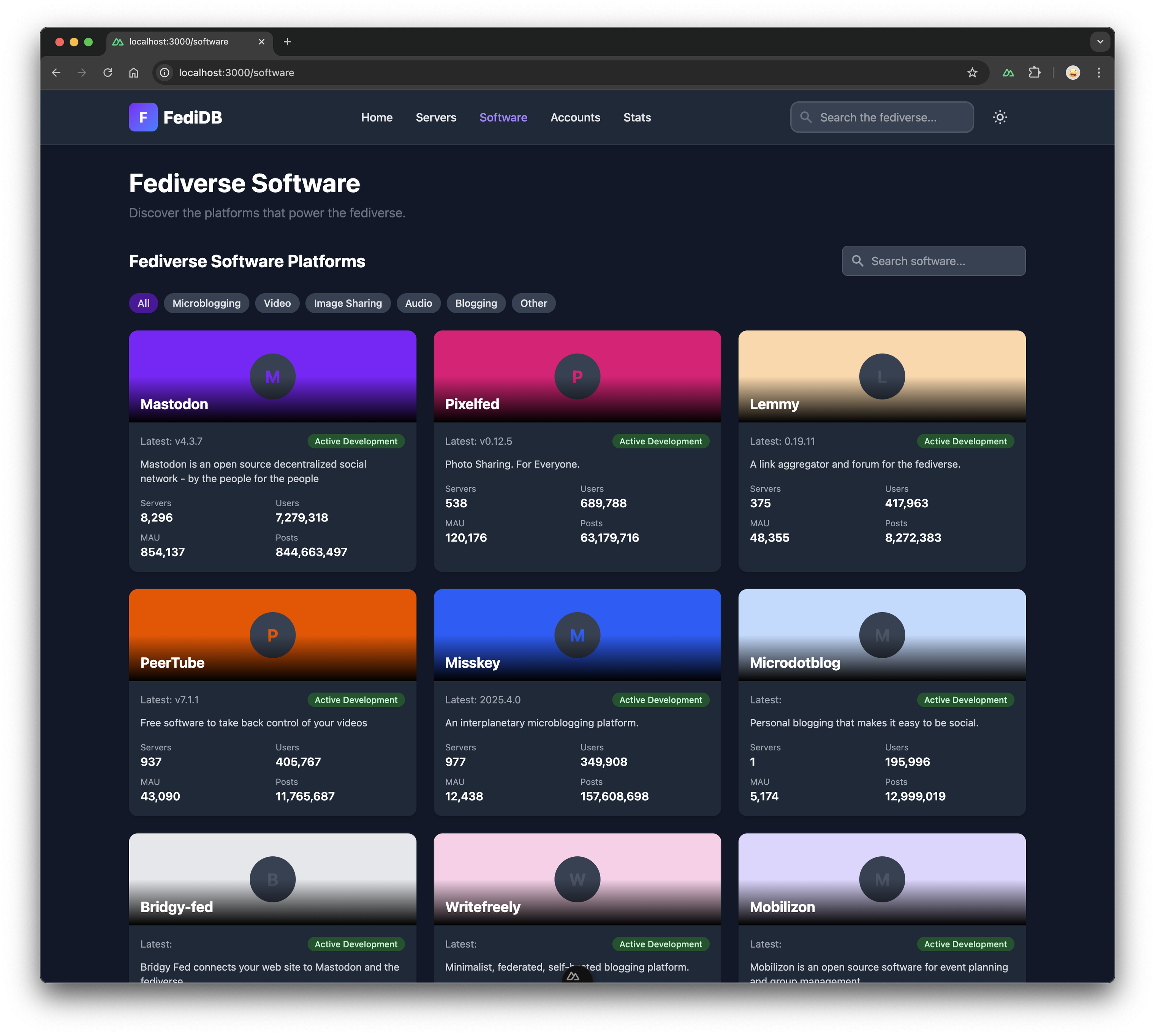
Task: Open the Microdotblog card title
Action: tap(794, 663)
